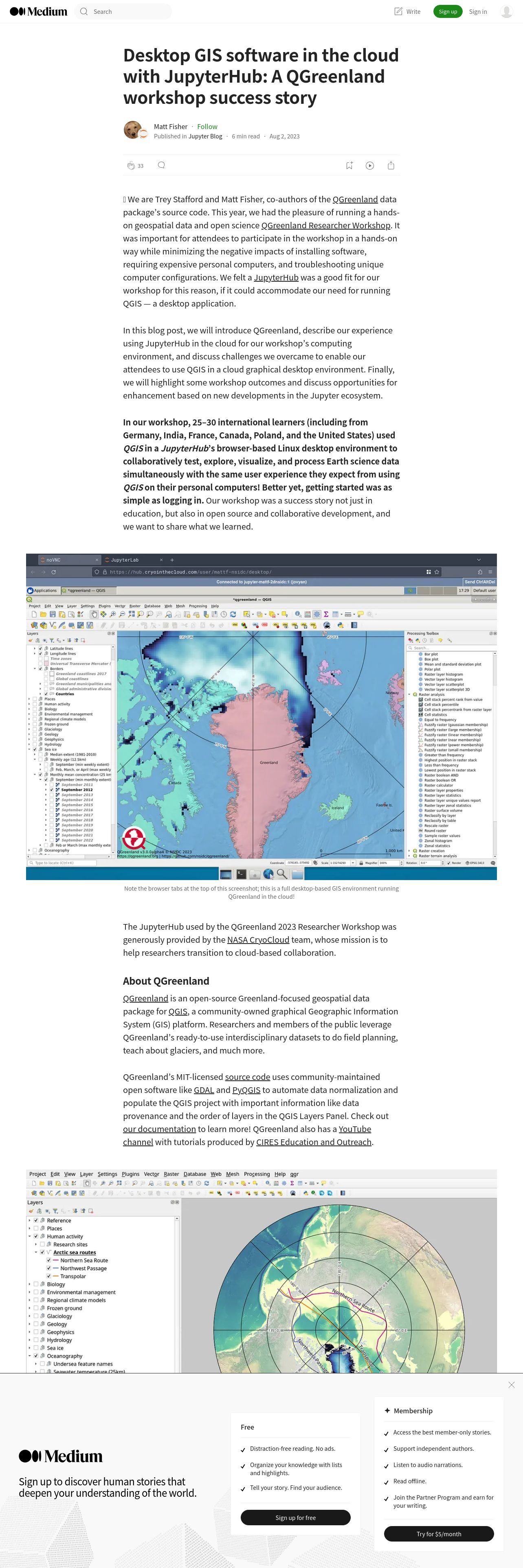This screenshot has height=1568, width=523.
Task: Click the QGreenland logo in the first map screenshot
Action: (x=133, y=838)
